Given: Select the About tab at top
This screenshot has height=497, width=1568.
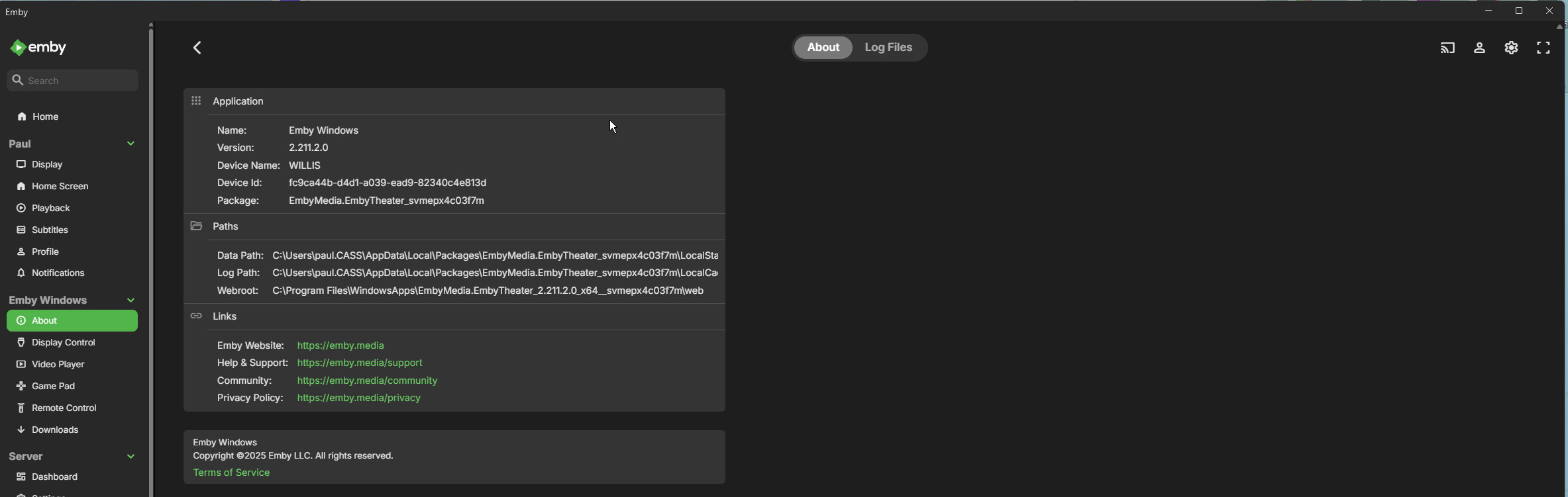Looking at the screenshot, I should (x=823, y=48).
